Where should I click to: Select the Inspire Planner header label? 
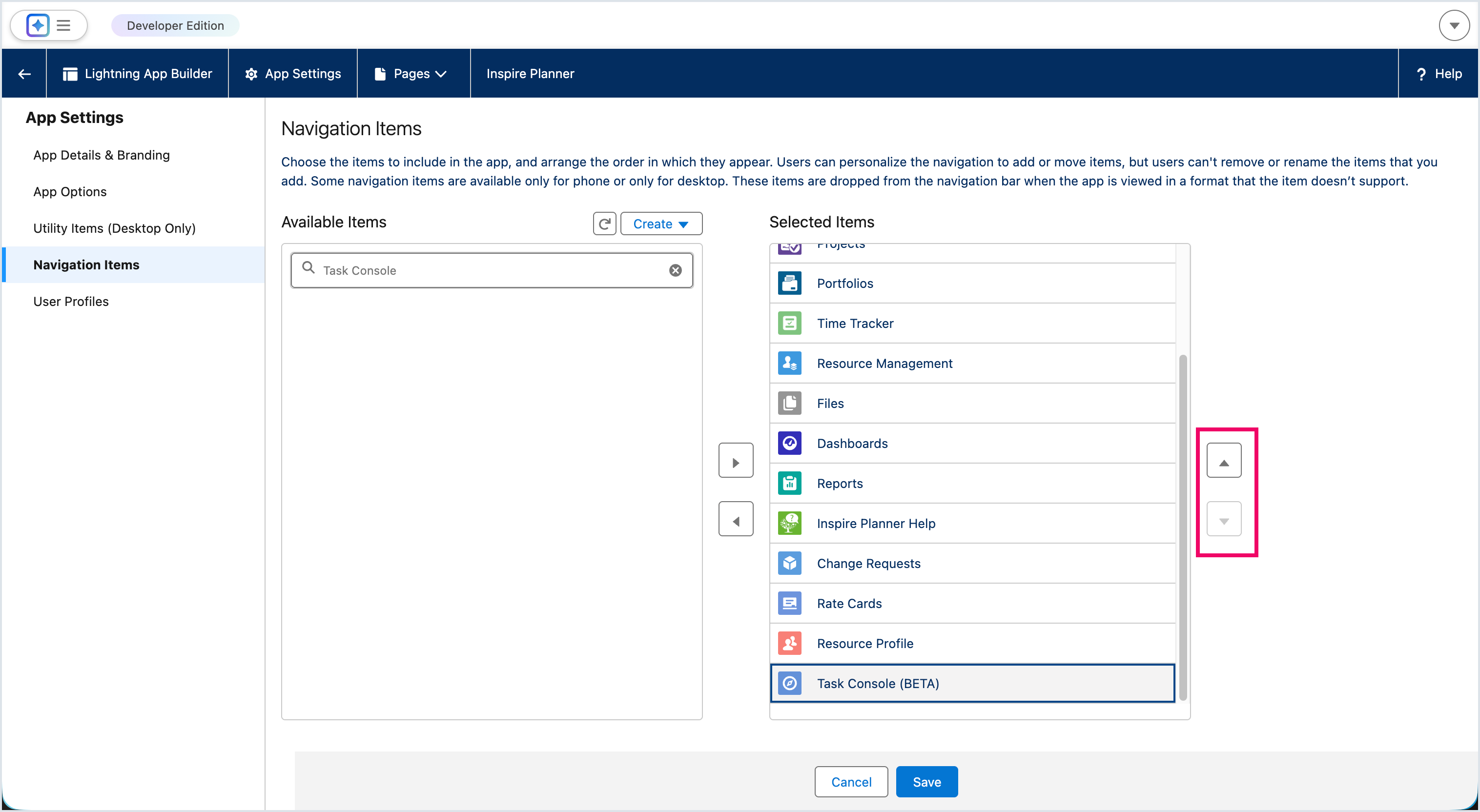click(530, 74)
